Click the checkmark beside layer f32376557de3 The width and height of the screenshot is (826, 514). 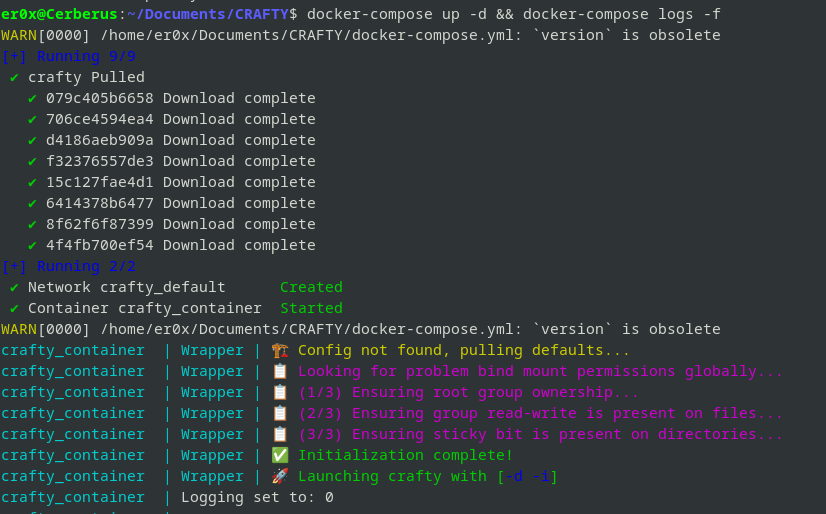tap(32, 162)
